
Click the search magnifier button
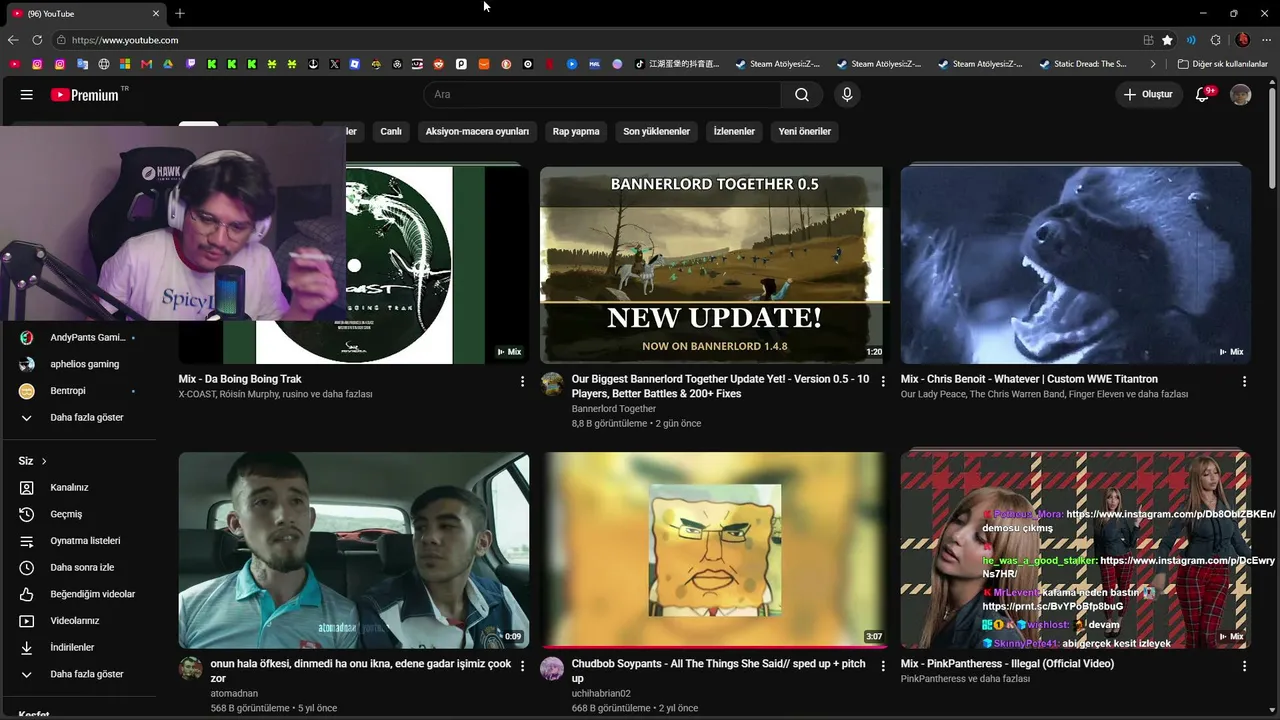[802, 95]
